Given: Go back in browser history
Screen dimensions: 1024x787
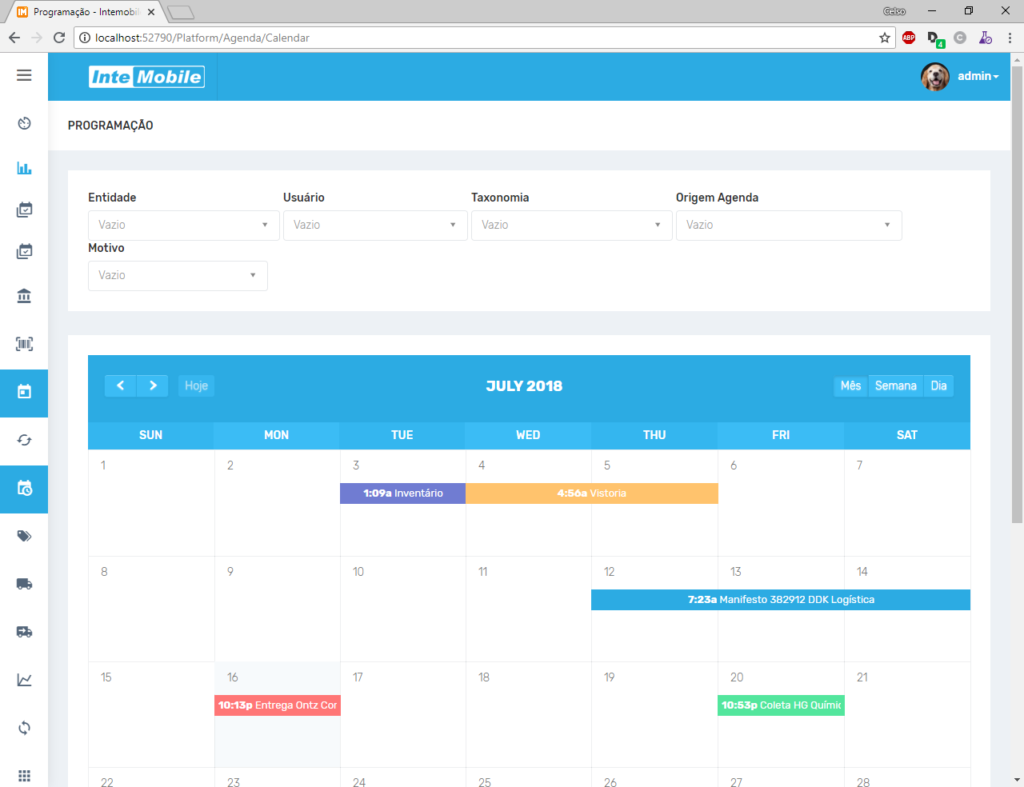Looking at the screenshot, I should coord(14,38).
